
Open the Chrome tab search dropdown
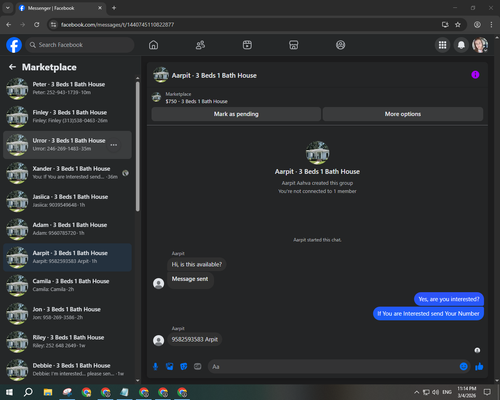click(8, 8)
